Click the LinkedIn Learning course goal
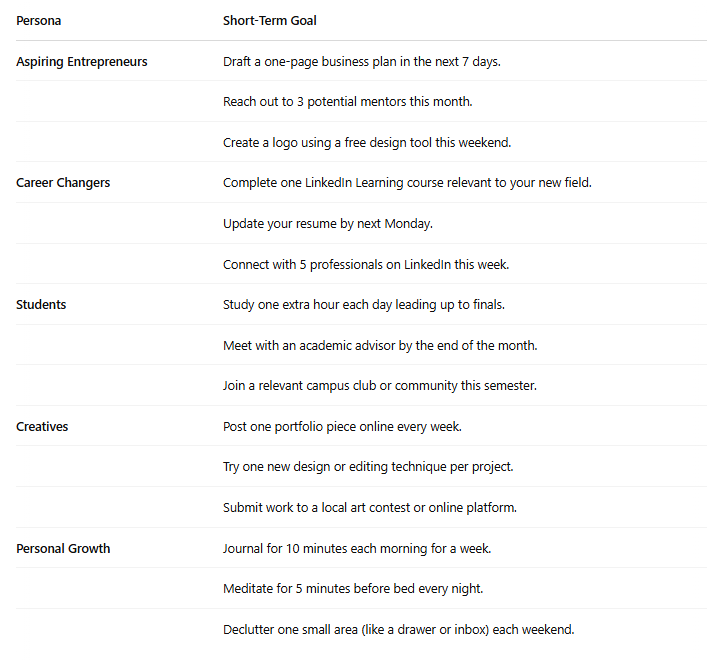This screenshot has height=663, width=722. tap(407, 183)
